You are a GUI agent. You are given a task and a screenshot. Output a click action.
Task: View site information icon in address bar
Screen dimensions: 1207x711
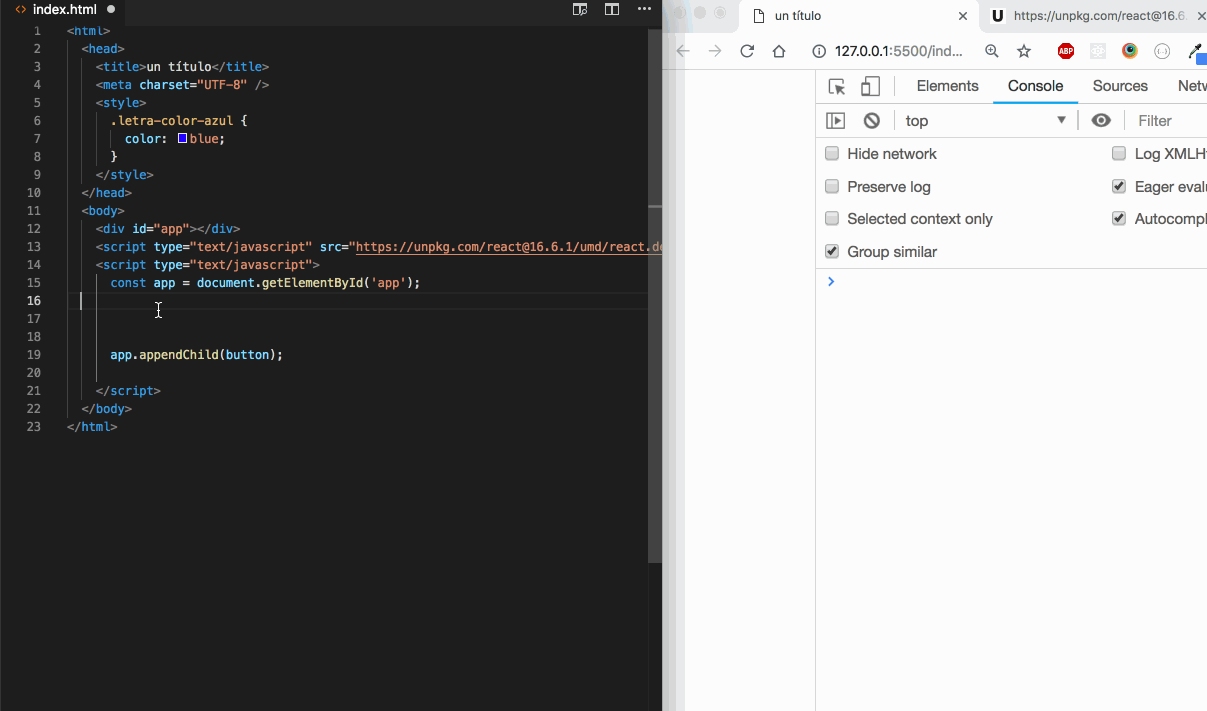[819, 51]
